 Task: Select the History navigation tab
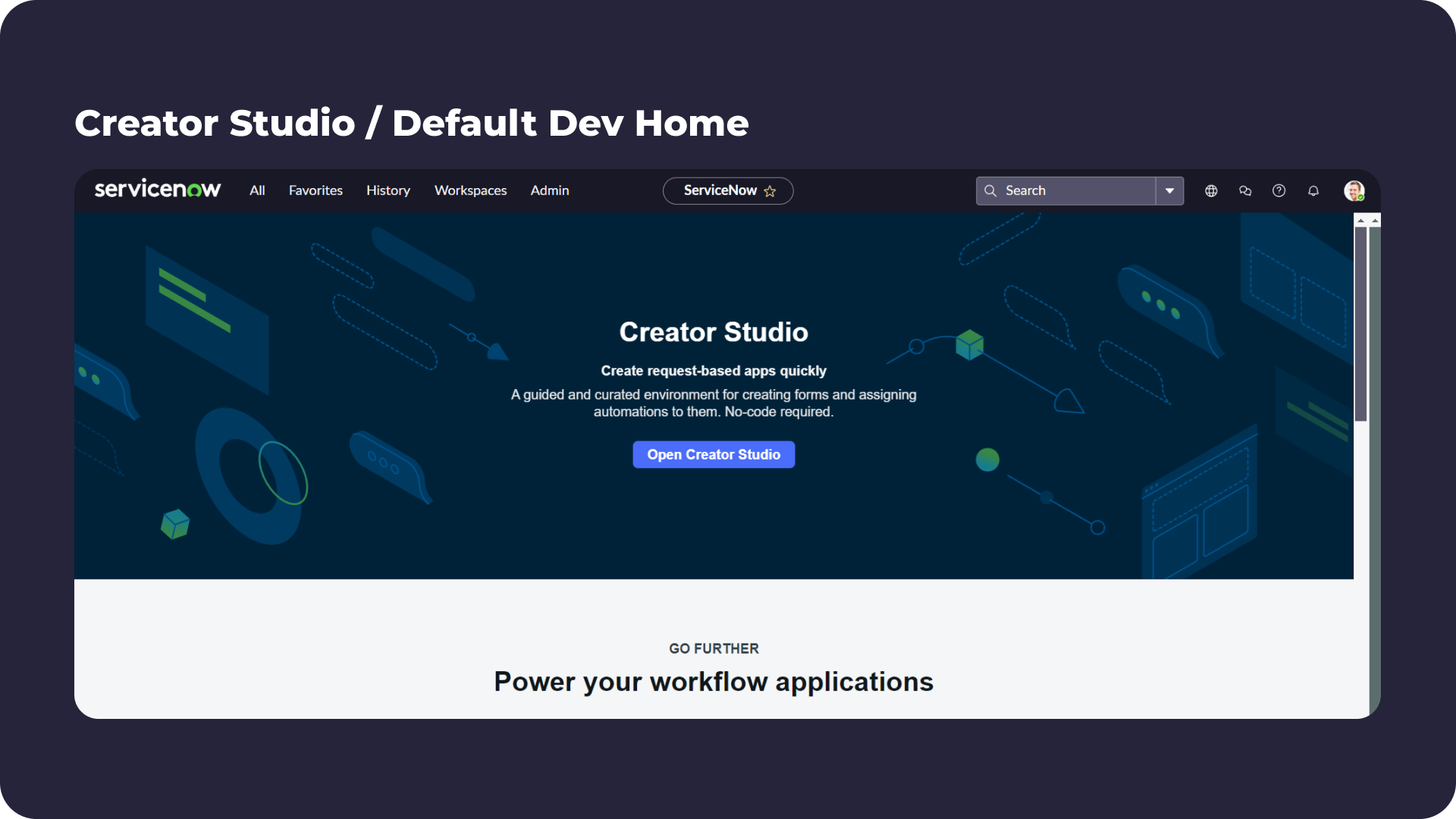(388, 190)
